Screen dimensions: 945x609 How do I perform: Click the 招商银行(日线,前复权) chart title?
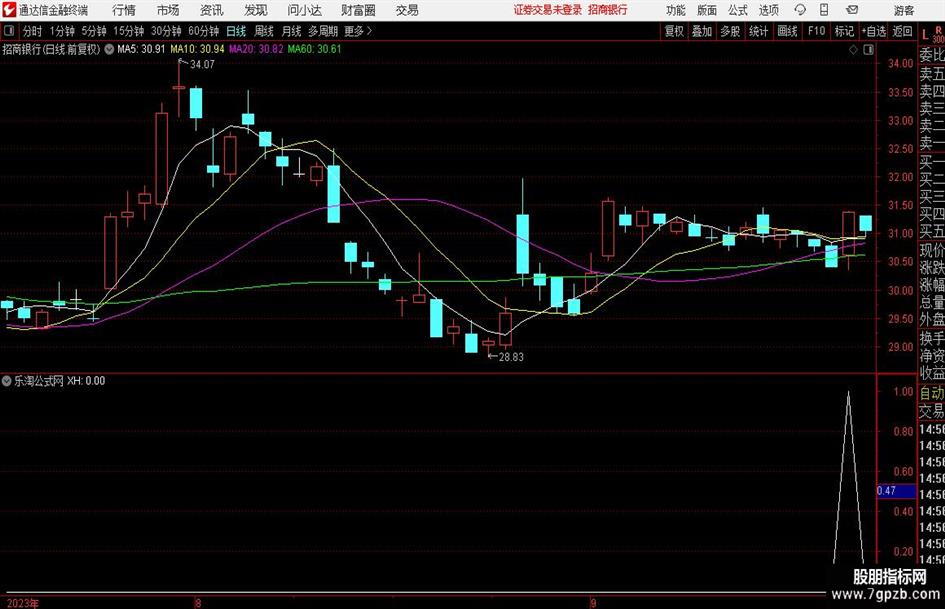tap(51, 49)
